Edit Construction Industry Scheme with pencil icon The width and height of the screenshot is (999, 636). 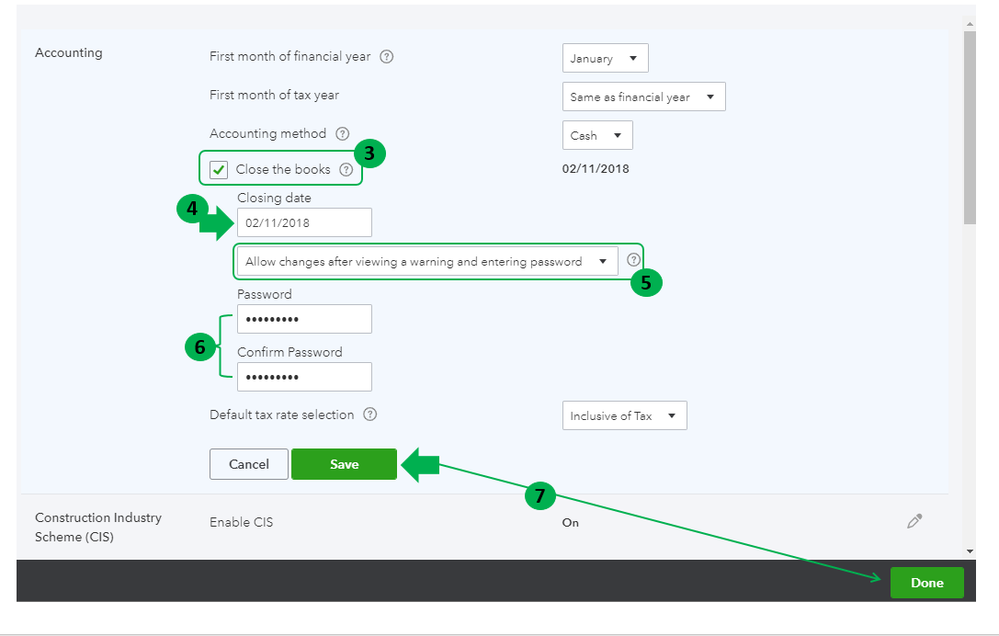(x=914, y=521)
